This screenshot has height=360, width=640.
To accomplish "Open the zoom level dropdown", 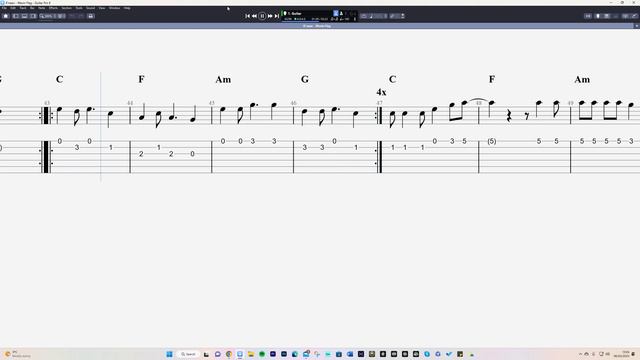I will pos(47,16).
